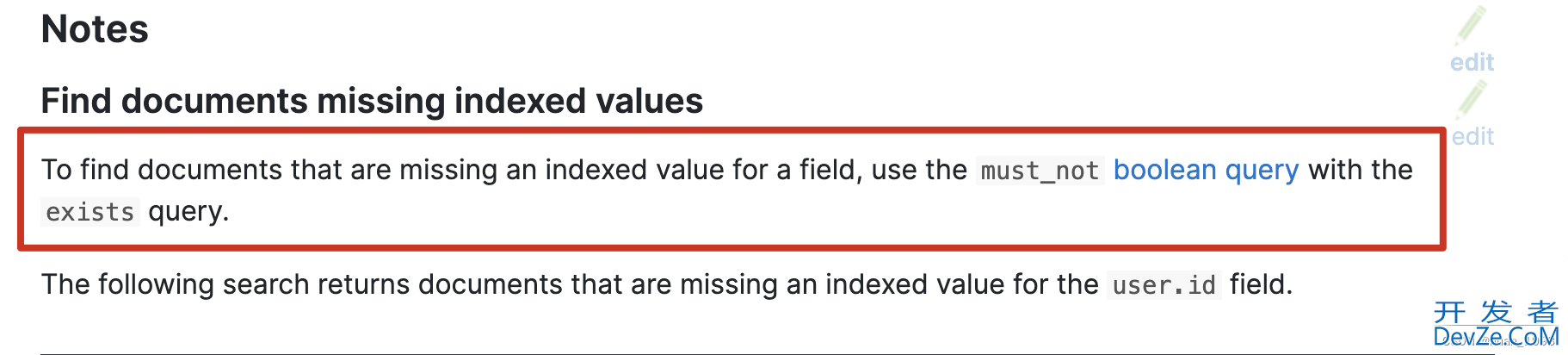Click the sentence starting 'The following search returns'
Image resolution: width=1568 pixels, height=355 pixels.
[667, 284]
